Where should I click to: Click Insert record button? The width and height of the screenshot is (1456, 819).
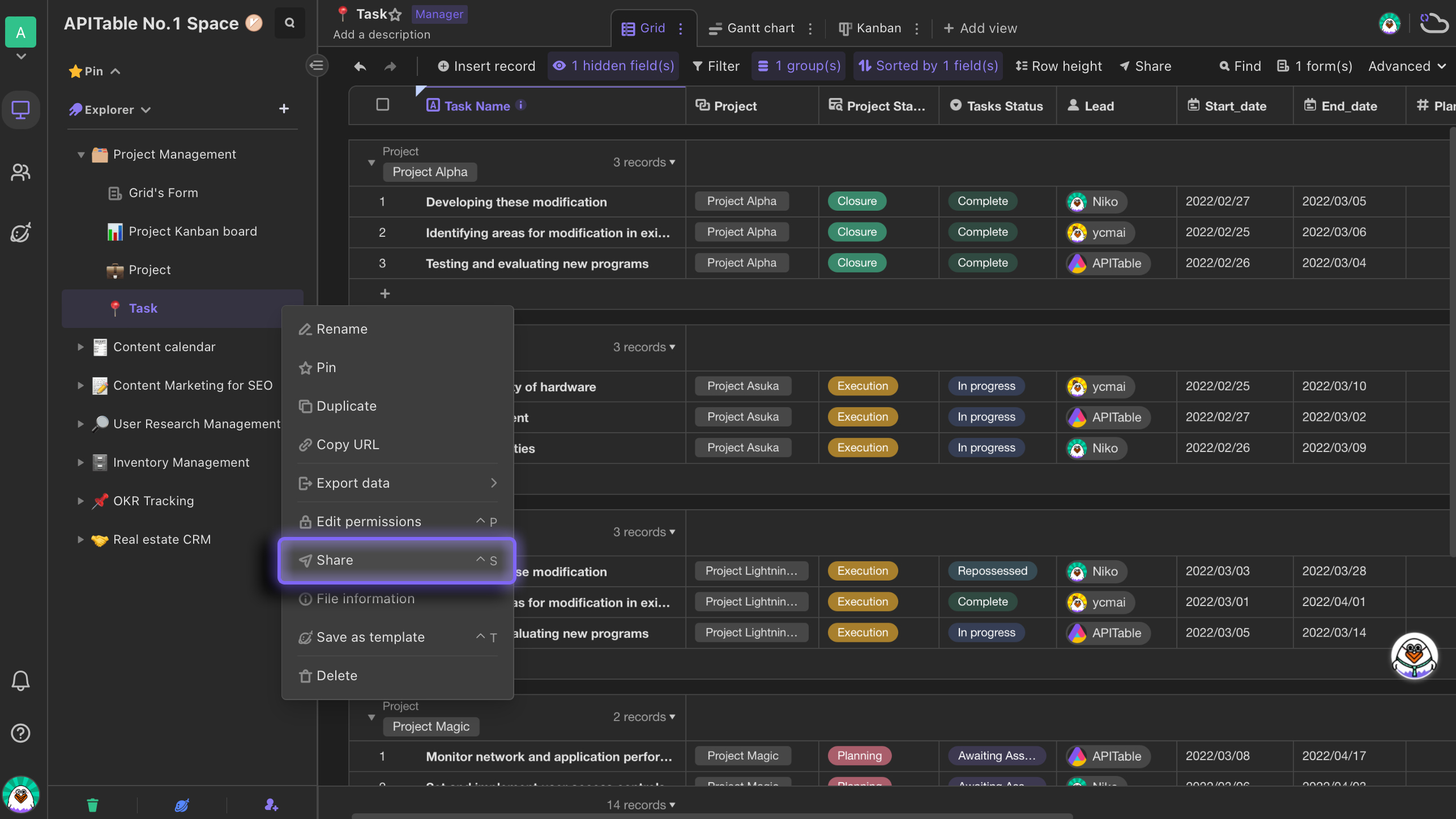(486, 66)
